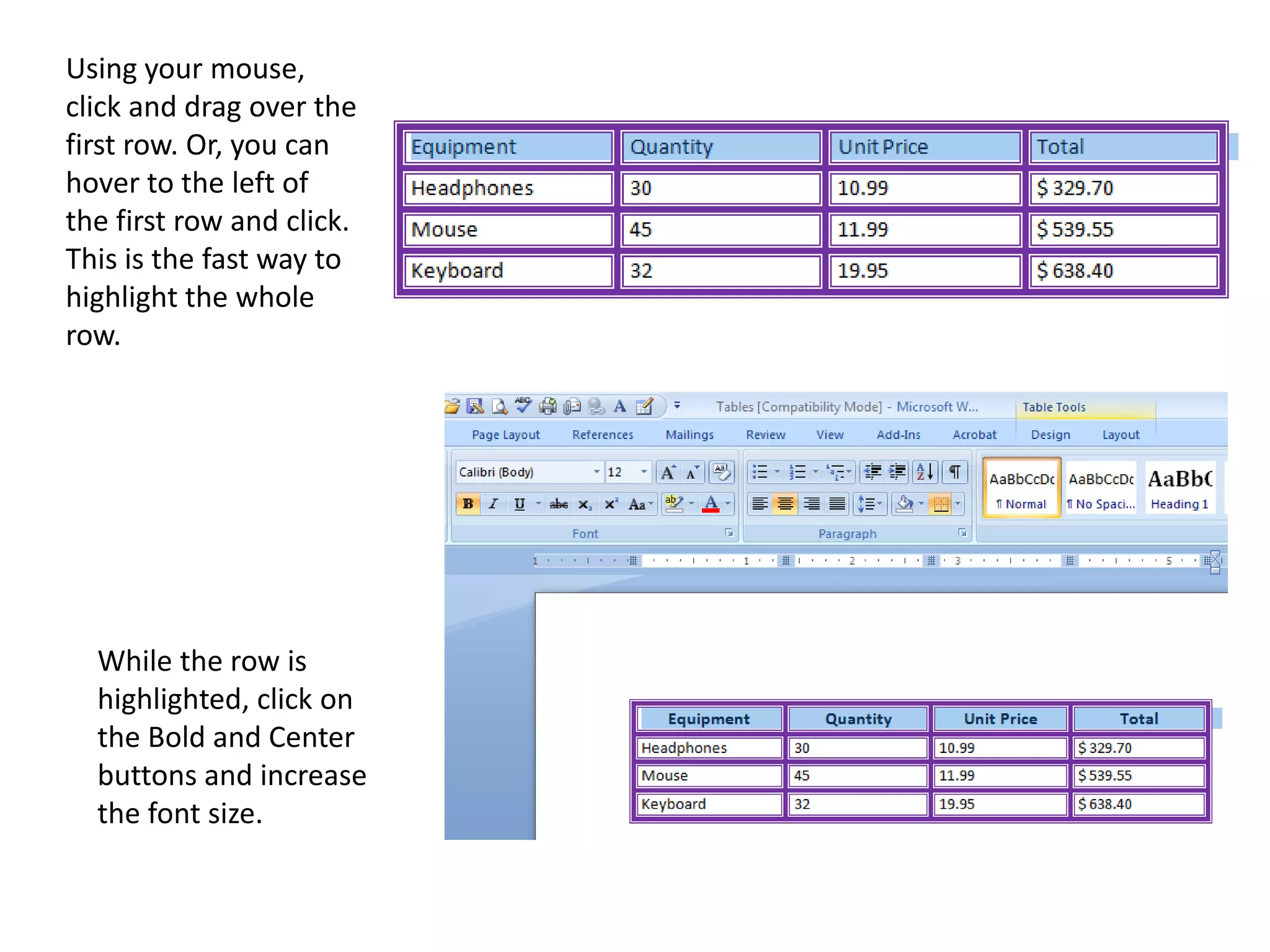Open Customize Quick Access Toolbar dropdown
The image size is (1270, 952).
(677, 405)
